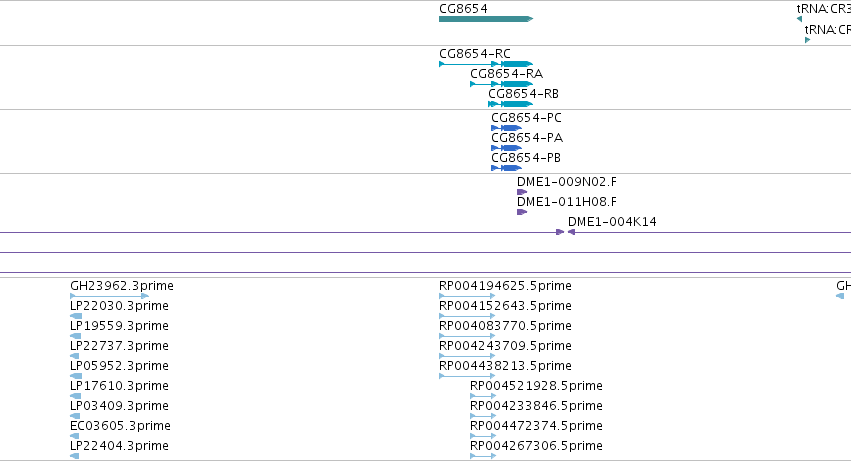Screen dimensions: 851x461
Task: Click the CG8654-RC transcript label
Action: pos(475,54)
